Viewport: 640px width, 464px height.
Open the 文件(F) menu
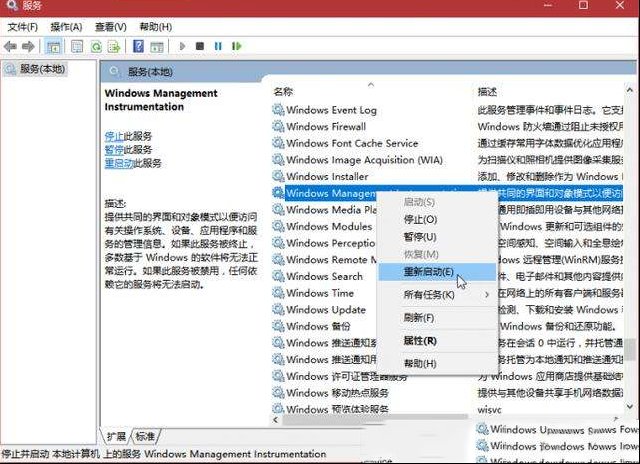[x=23, y=27]
